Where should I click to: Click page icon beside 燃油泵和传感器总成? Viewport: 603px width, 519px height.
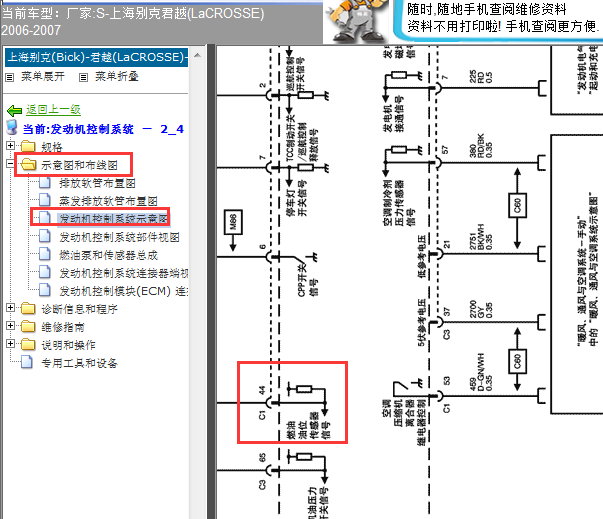pos(45,254)
